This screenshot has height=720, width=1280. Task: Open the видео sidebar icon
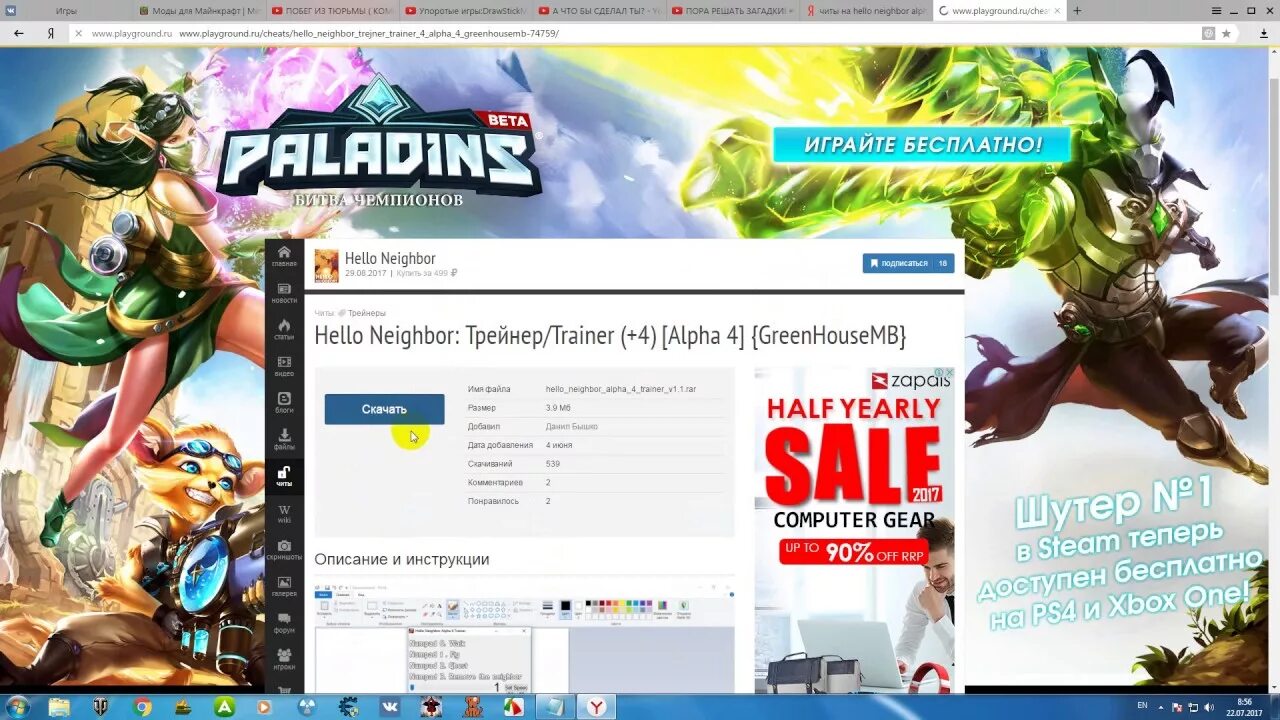click(x=284, y=366)
